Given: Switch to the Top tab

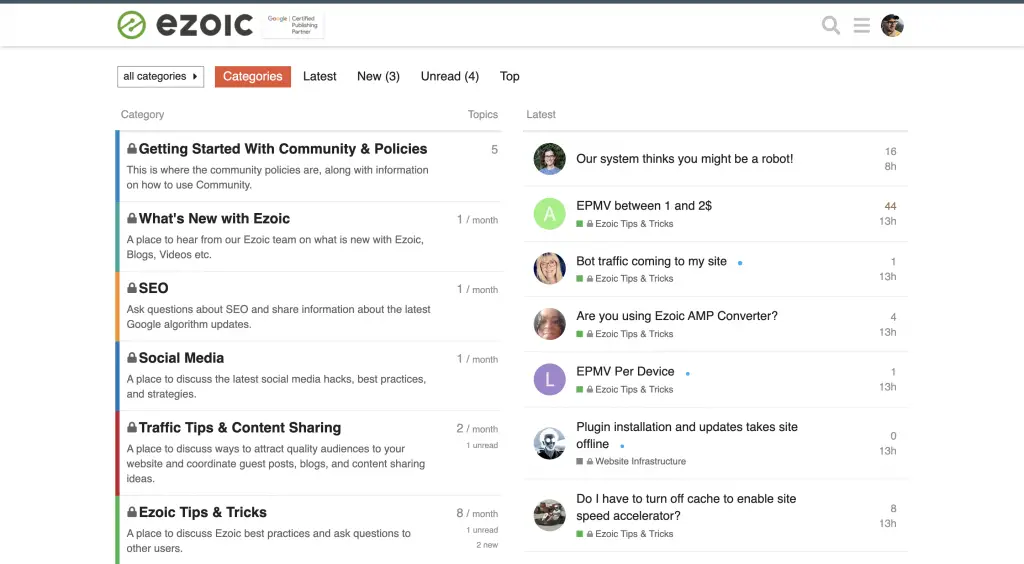Looking at the screenshot, I should coord(509,76).
